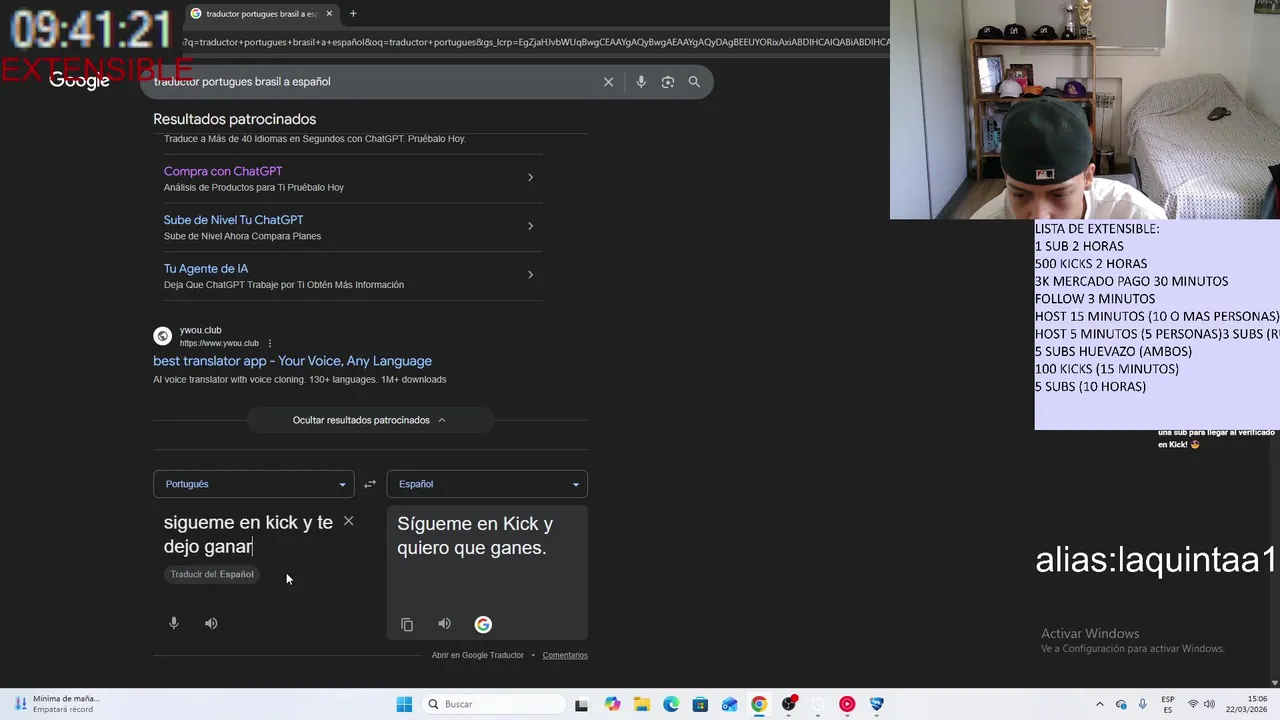The width and height of the screenshot is (1280, 720).
Task: Expand the Compra con ChatGPT sitelink
Action: [x=530, y=177]
